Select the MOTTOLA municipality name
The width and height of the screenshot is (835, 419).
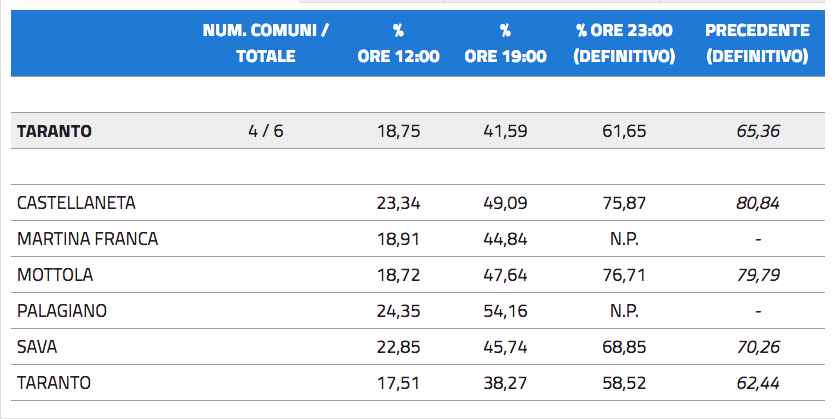click(x=55, y=275)
